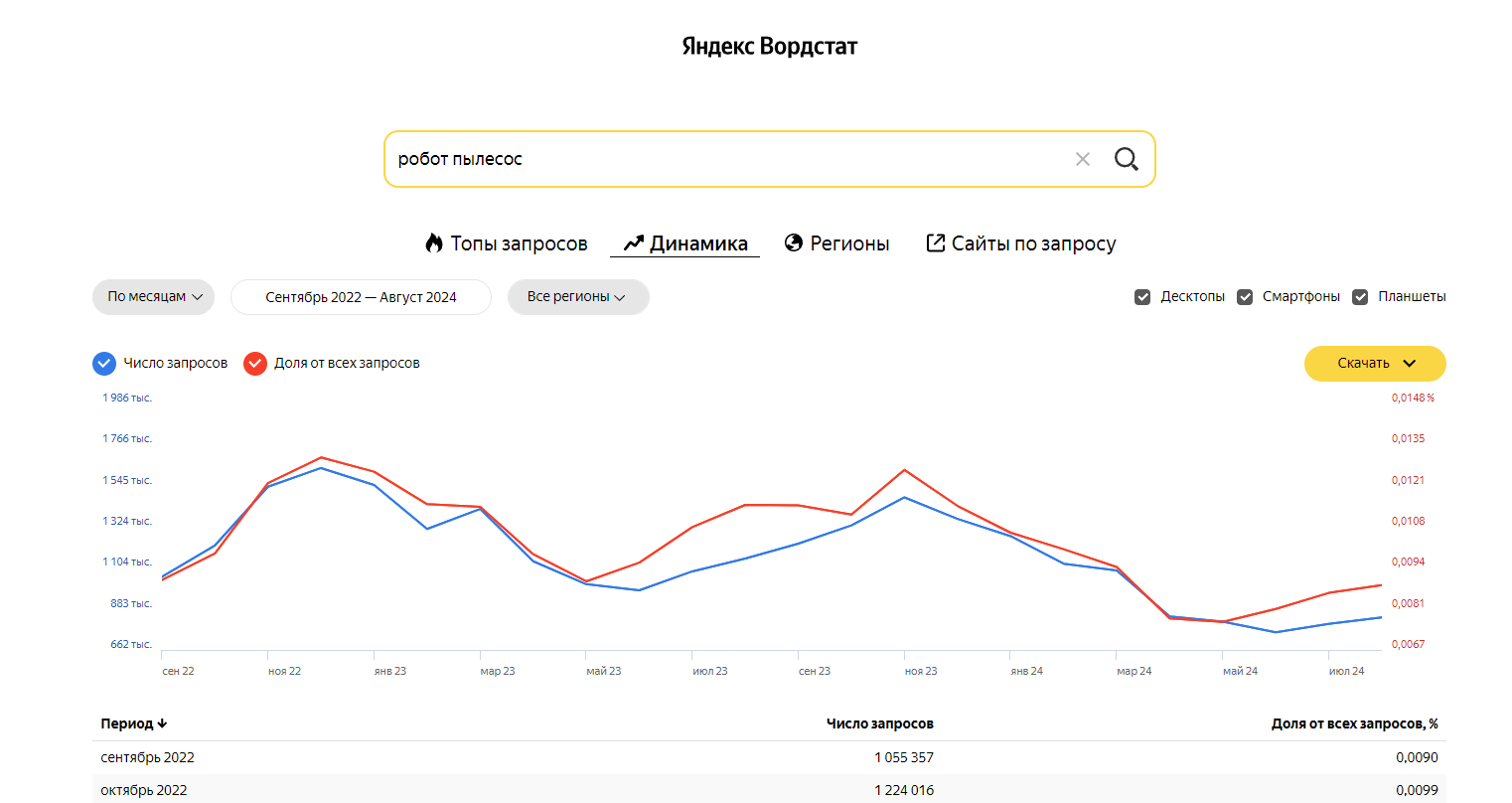The width and height of the screenshot is (1512, 803).
Task: Click the value 1 055 357 in the table
Action: pos(904,757)
